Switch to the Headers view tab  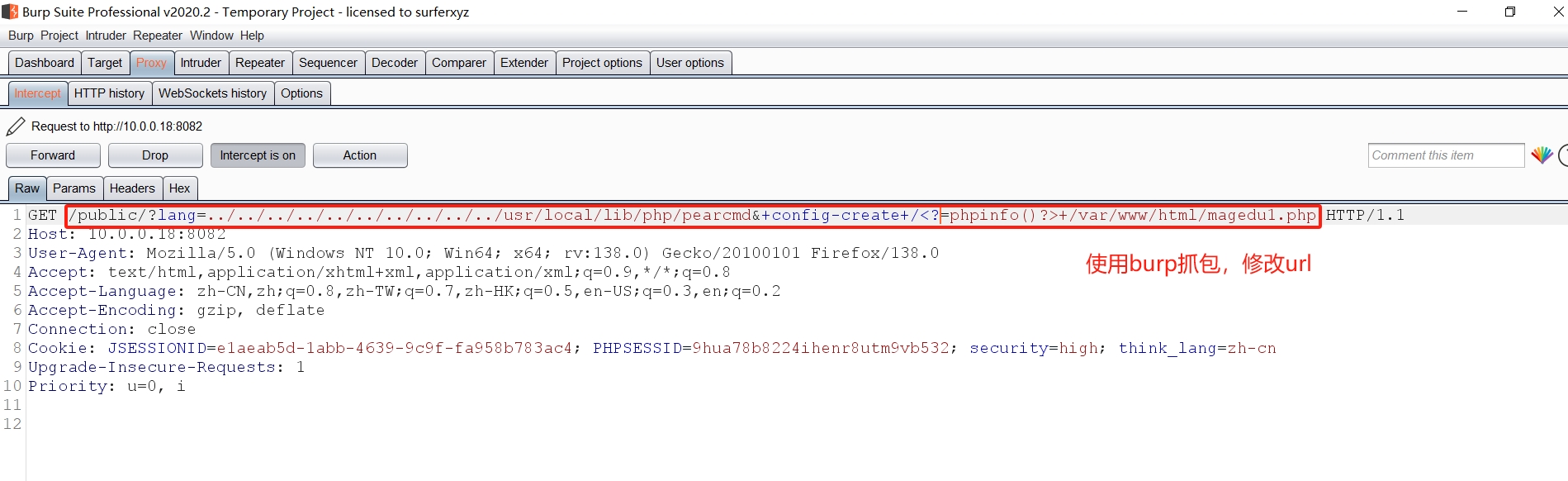point(132,188)
